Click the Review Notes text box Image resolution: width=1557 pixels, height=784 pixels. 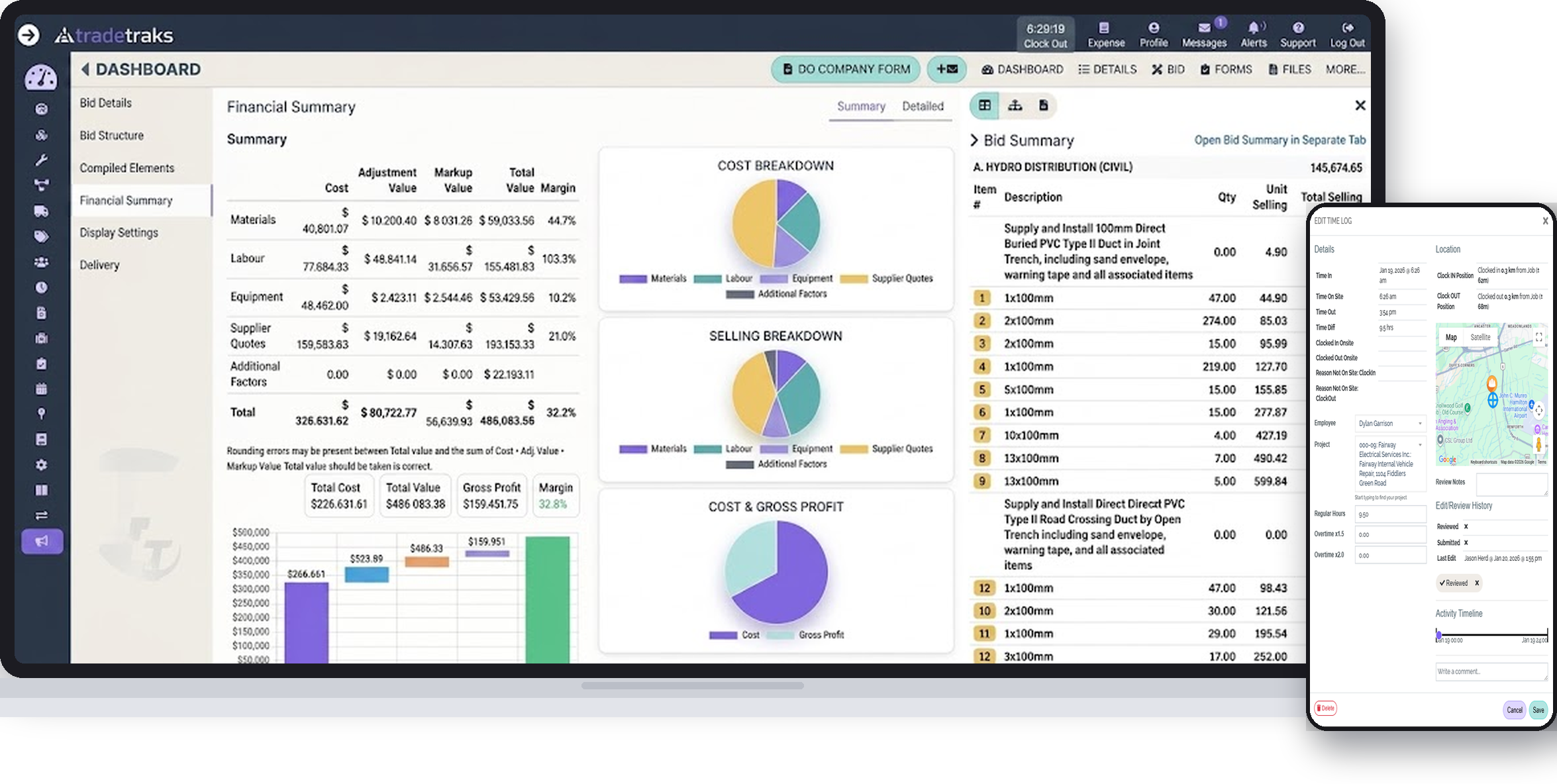pyautogui.click(x=1512, y=484)
